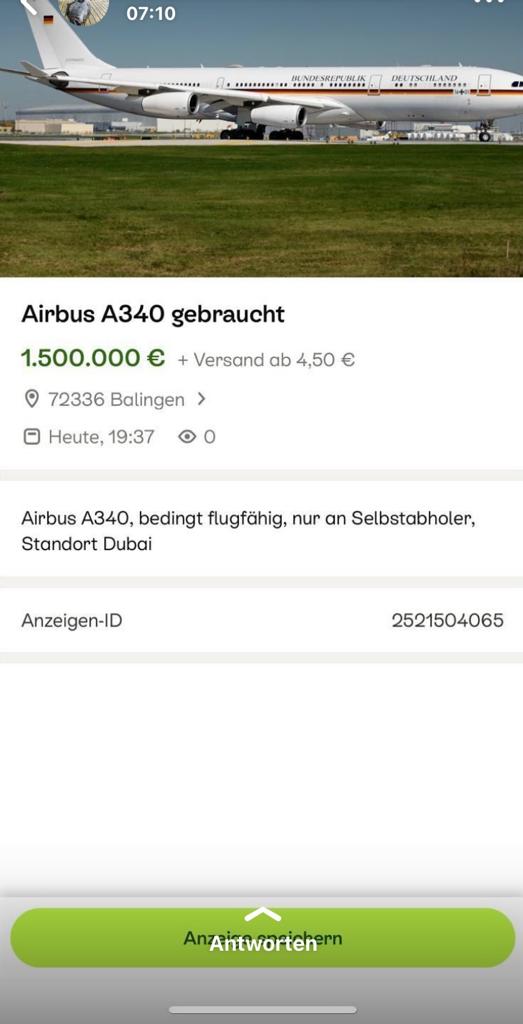The width and height of the screenshot is (523, 1024).
Task: Click the 1.500.000 € price
Action: coord(93,358)
